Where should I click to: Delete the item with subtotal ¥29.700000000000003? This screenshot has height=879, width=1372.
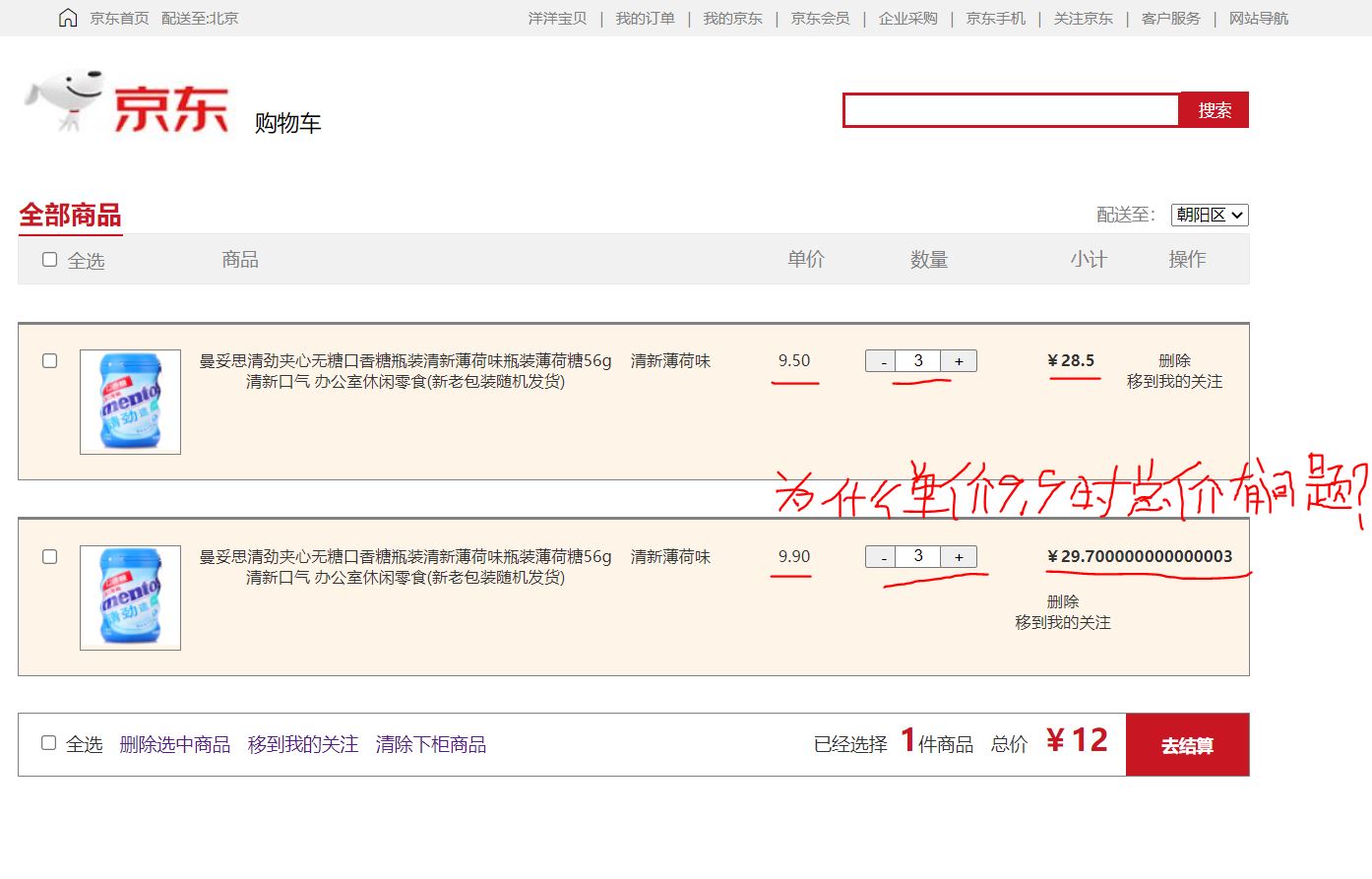coord(1063,601)
